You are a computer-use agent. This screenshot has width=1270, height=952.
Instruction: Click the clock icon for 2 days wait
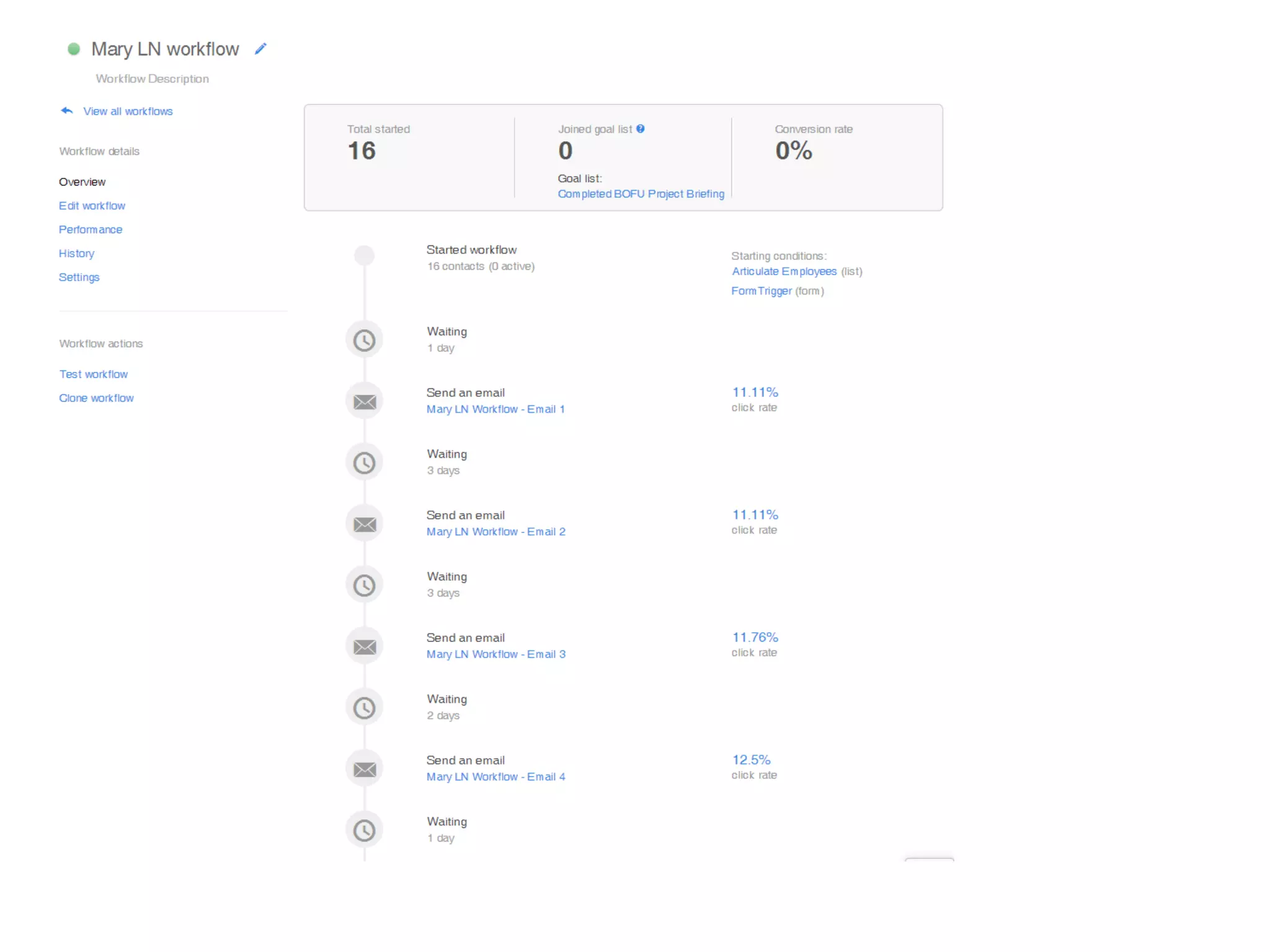364,708
